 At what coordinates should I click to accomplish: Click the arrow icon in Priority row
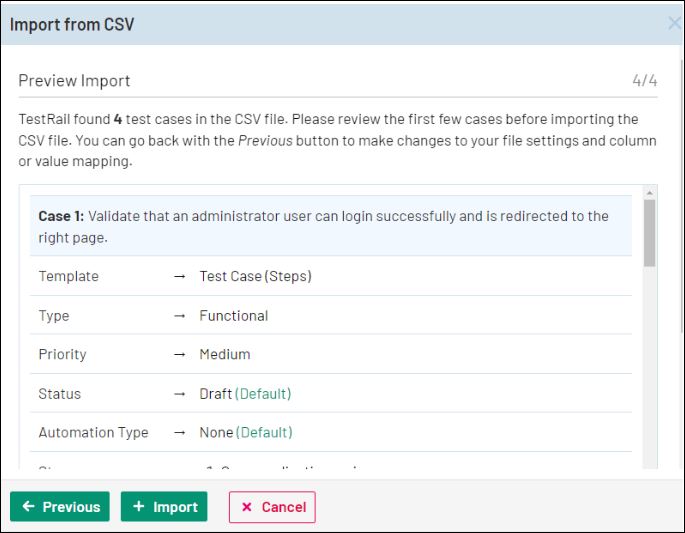pyautogui.click(x=180, y=355)
